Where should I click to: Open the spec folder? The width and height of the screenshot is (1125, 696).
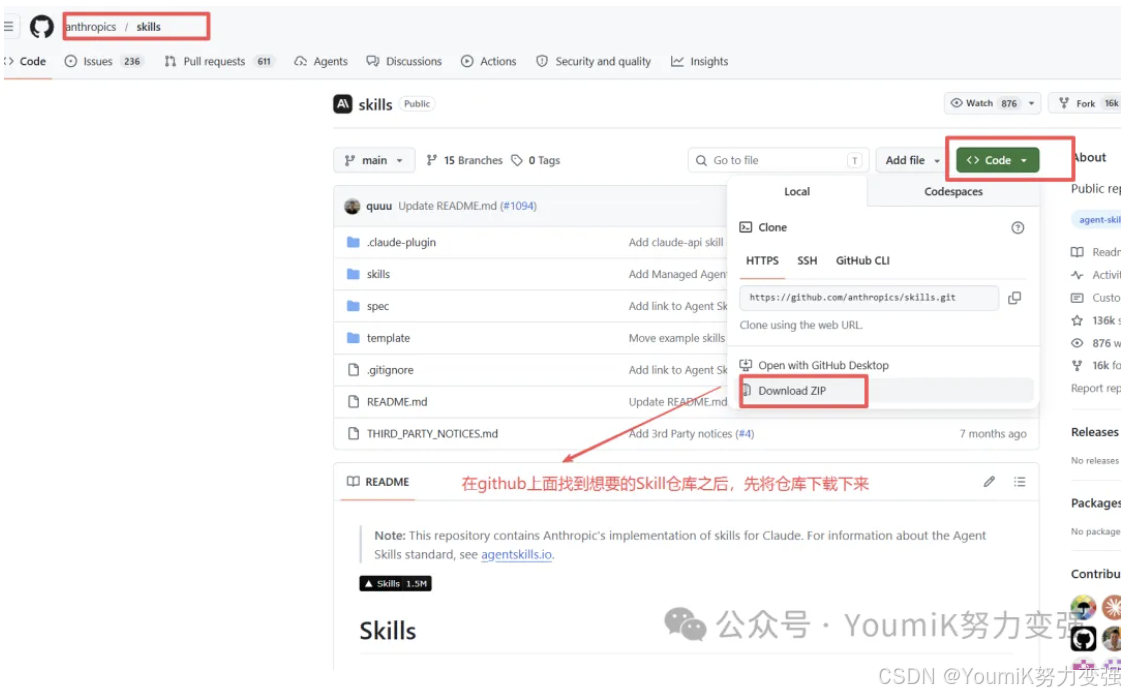click(x=377, y=306)
